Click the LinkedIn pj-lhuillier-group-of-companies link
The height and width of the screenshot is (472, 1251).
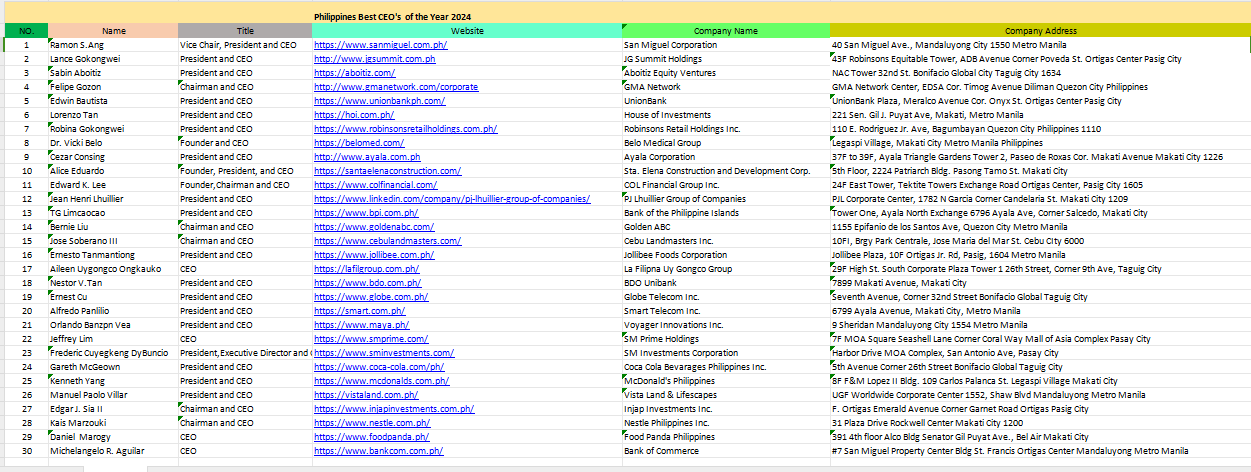452,199
